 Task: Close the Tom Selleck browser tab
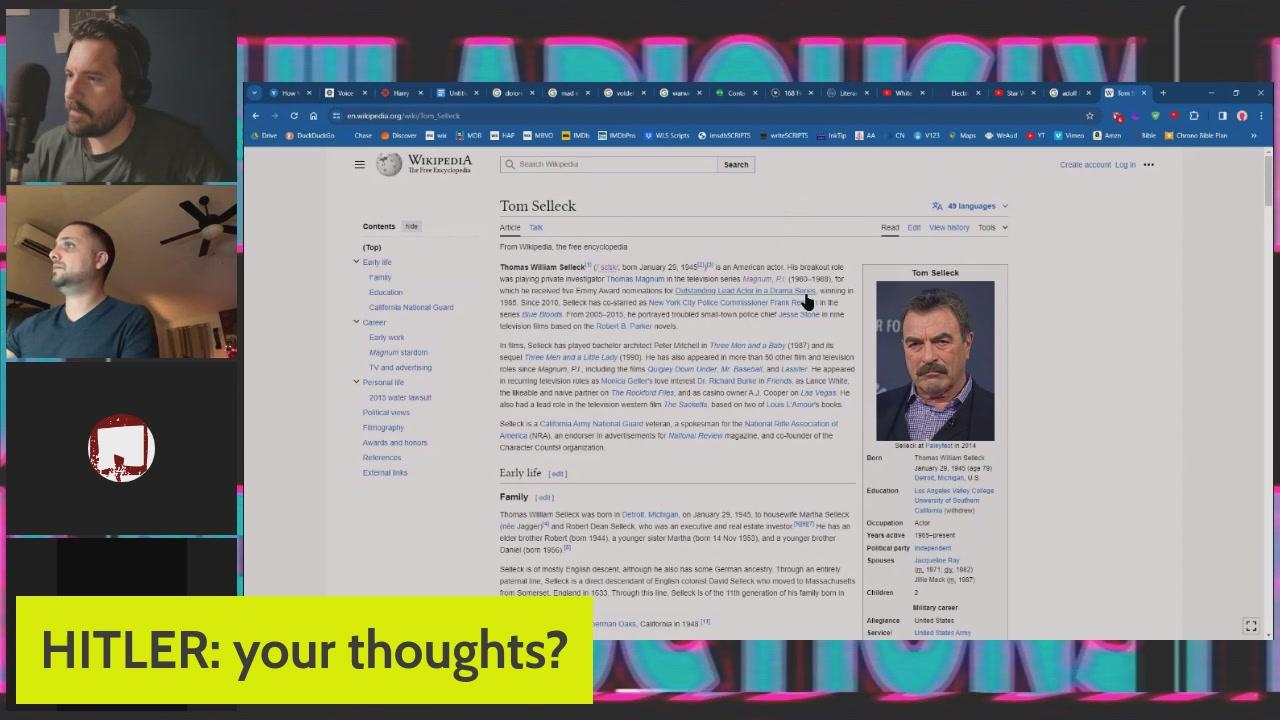1144,93
